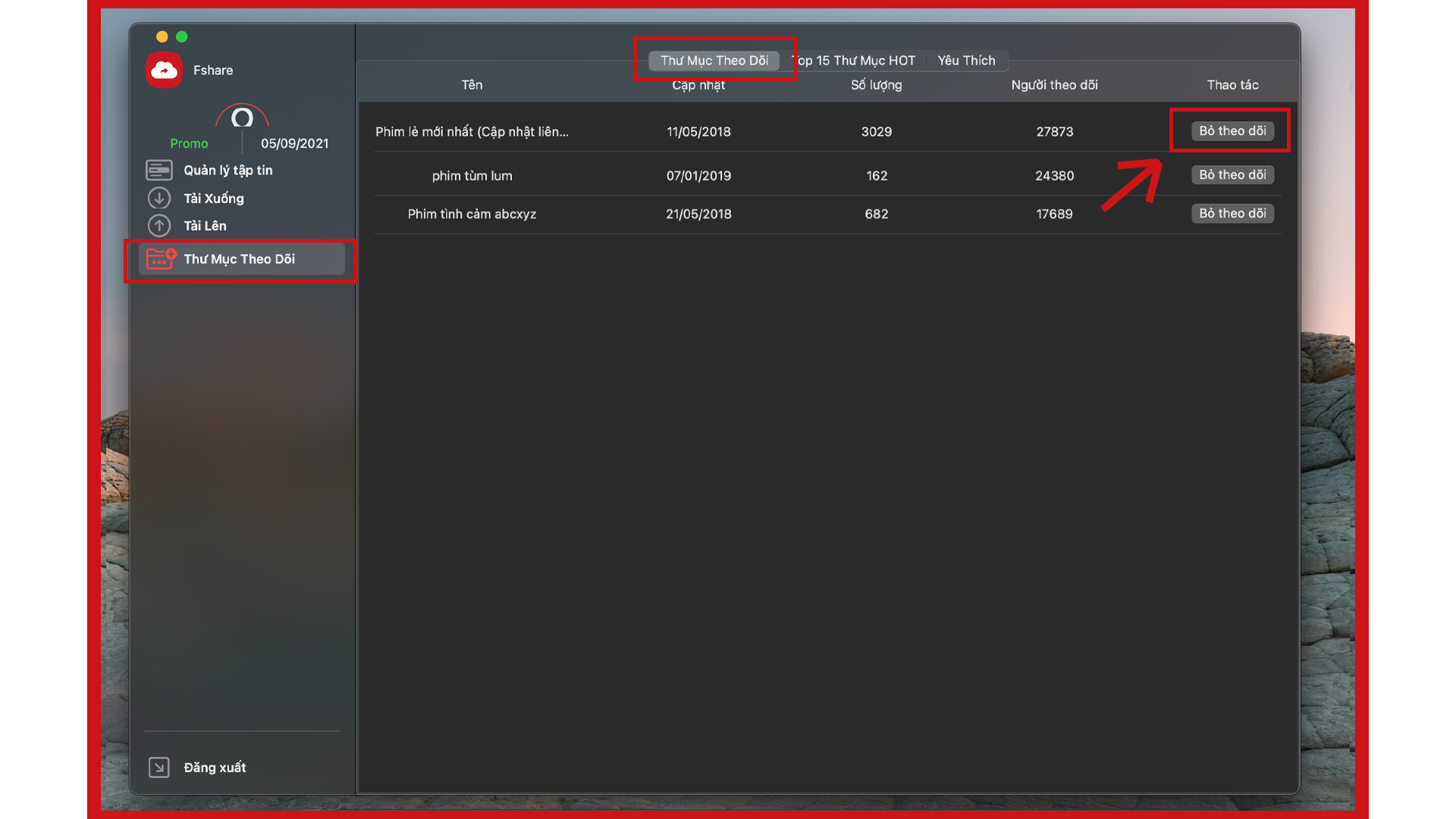Click the Thư Mục Theo Dõi folder icon

[x=161, y=259]
